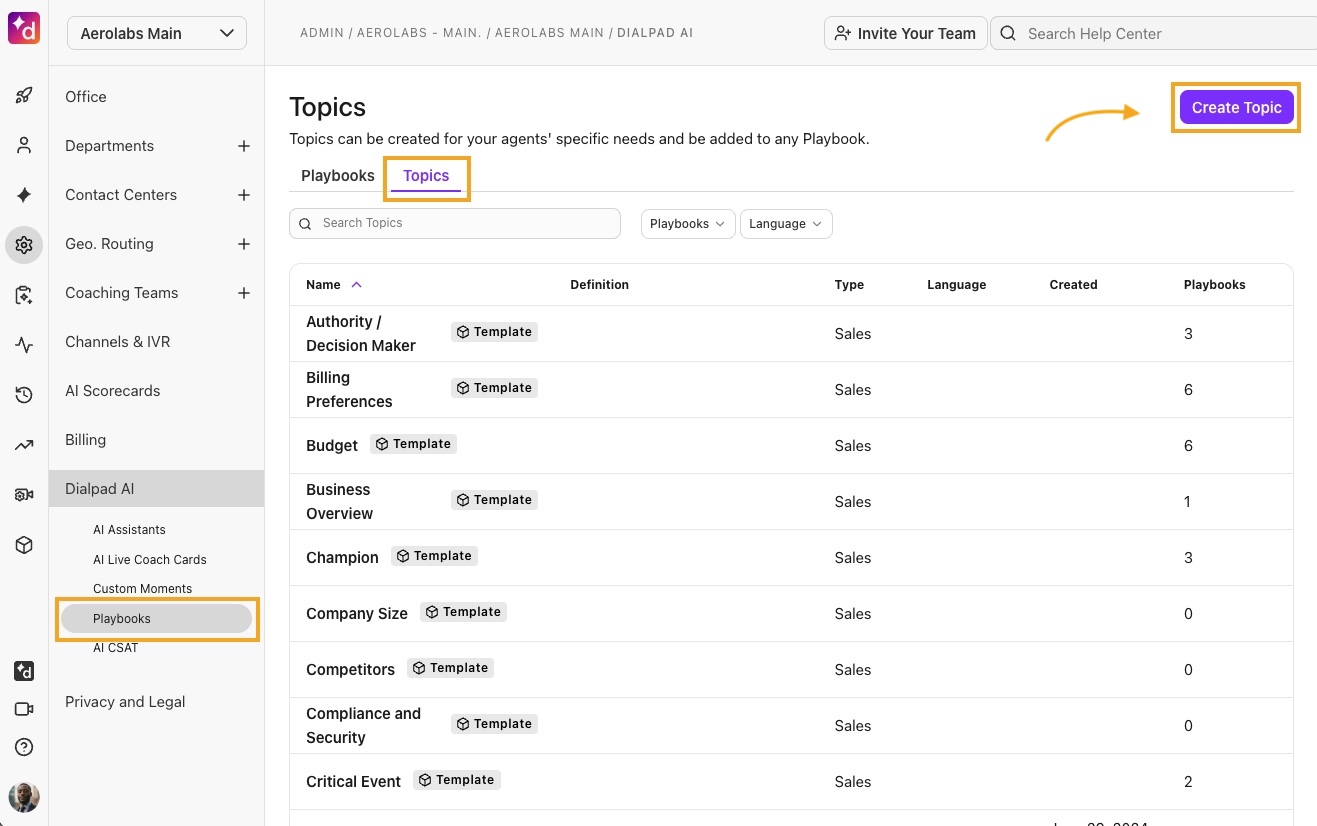Click the ADMIN breadcrumb link
This screenshot has width=1317, height=826.
point(321,33)
